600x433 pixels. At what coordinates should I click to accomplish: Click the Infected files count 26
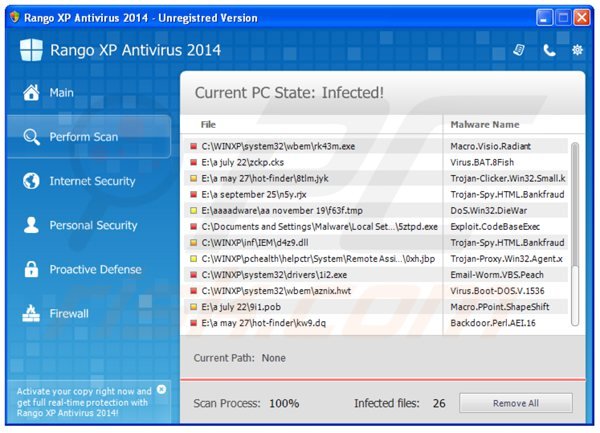pos(439,403)
